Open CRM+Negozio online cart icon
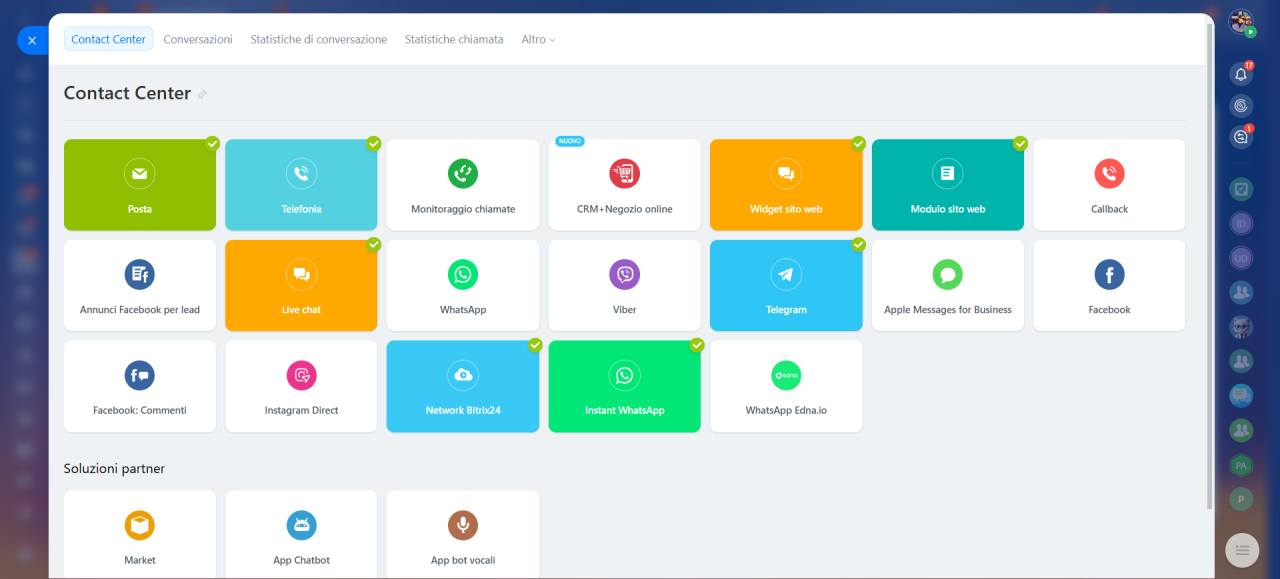Viewport: 1280px width, 579px height. pos(625,174)
